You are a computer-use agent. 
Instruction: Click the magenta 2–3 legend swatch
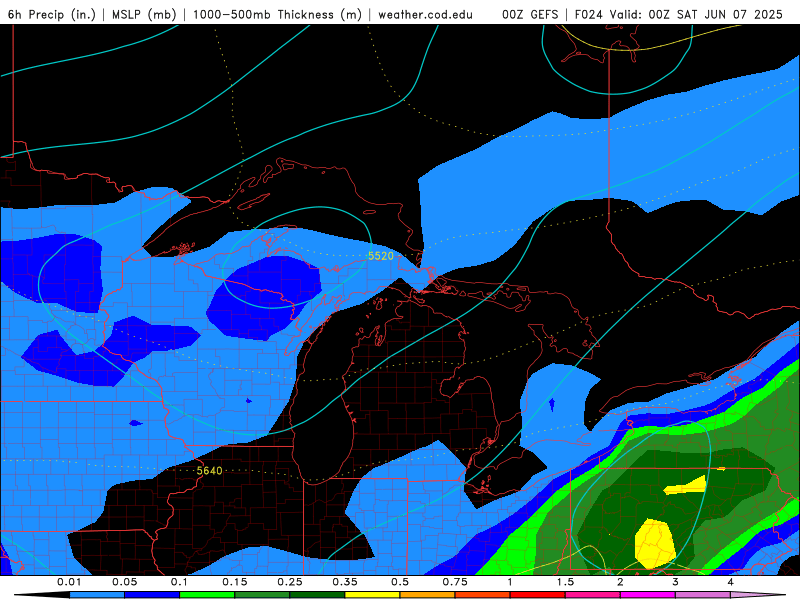click(648, 595)
